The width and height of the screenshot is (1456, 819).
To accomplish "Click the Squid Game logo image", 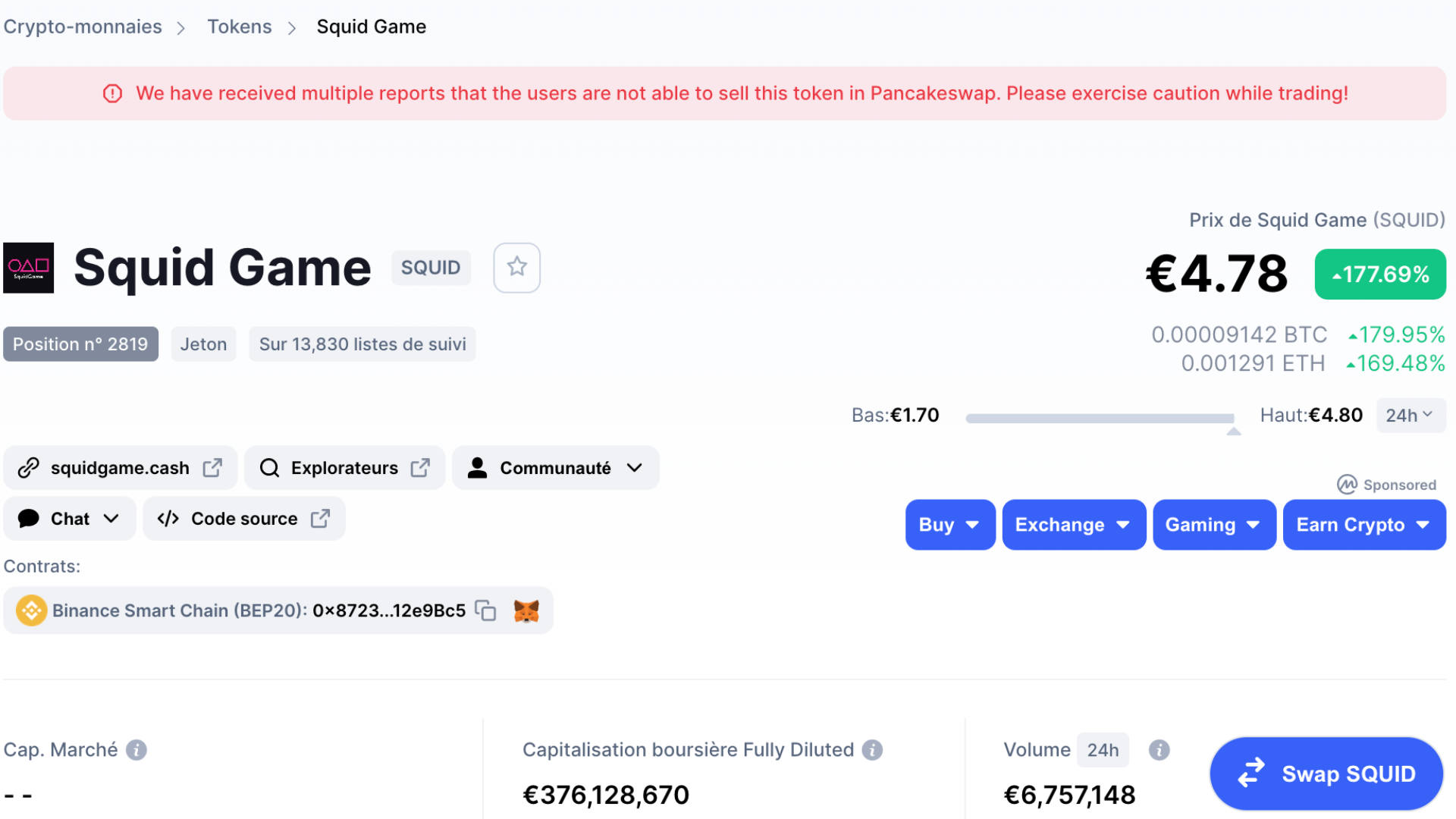I will (29, 268).
